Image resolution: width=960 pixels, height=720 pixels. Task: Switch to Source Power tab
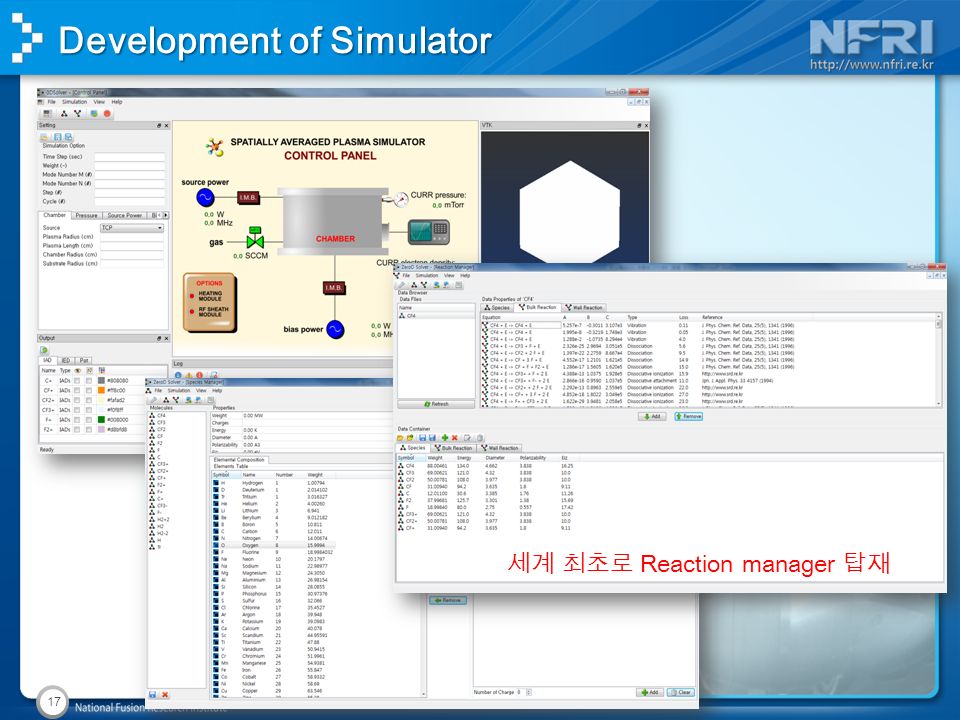tap(124, 216)
